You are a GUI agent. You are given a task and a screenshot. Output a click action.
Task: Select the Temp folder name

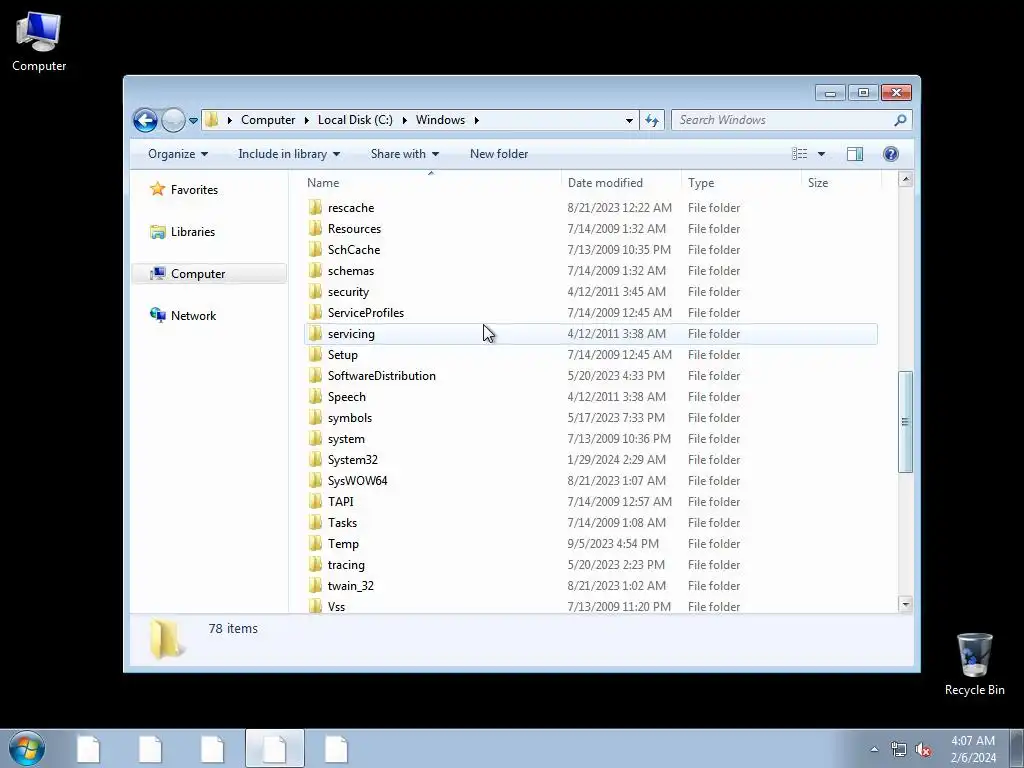(x=343, y=544)
